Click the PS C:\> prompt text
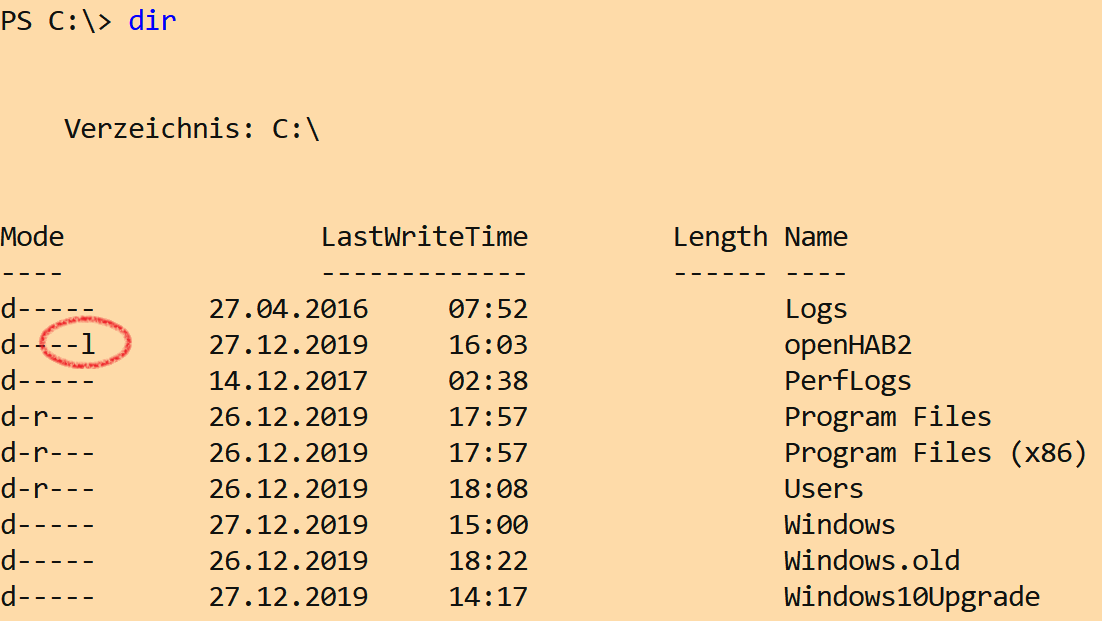Image resolution: width=1102 pixels, height=621 pixels. [56, 21]
